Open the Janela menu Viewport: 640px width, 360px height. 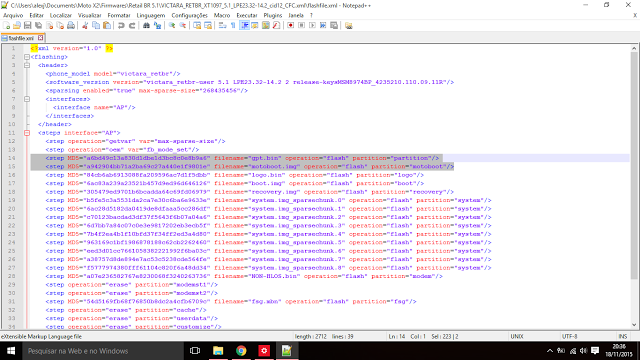pyautogui.click(x=296, y=16)
